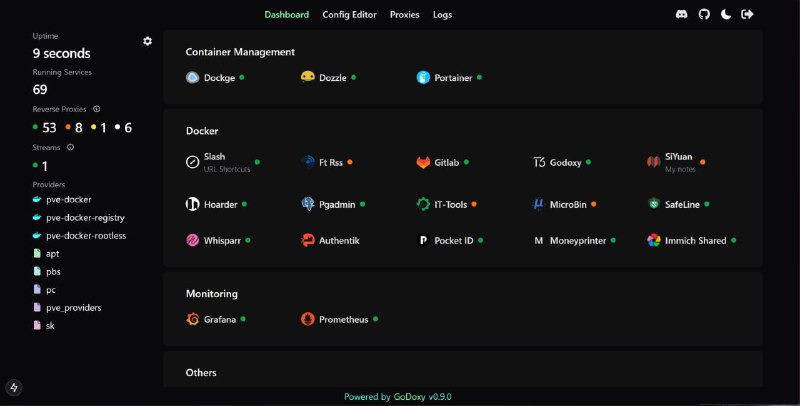
Task: Go to the Logs tab
Action: coord(442,15)
